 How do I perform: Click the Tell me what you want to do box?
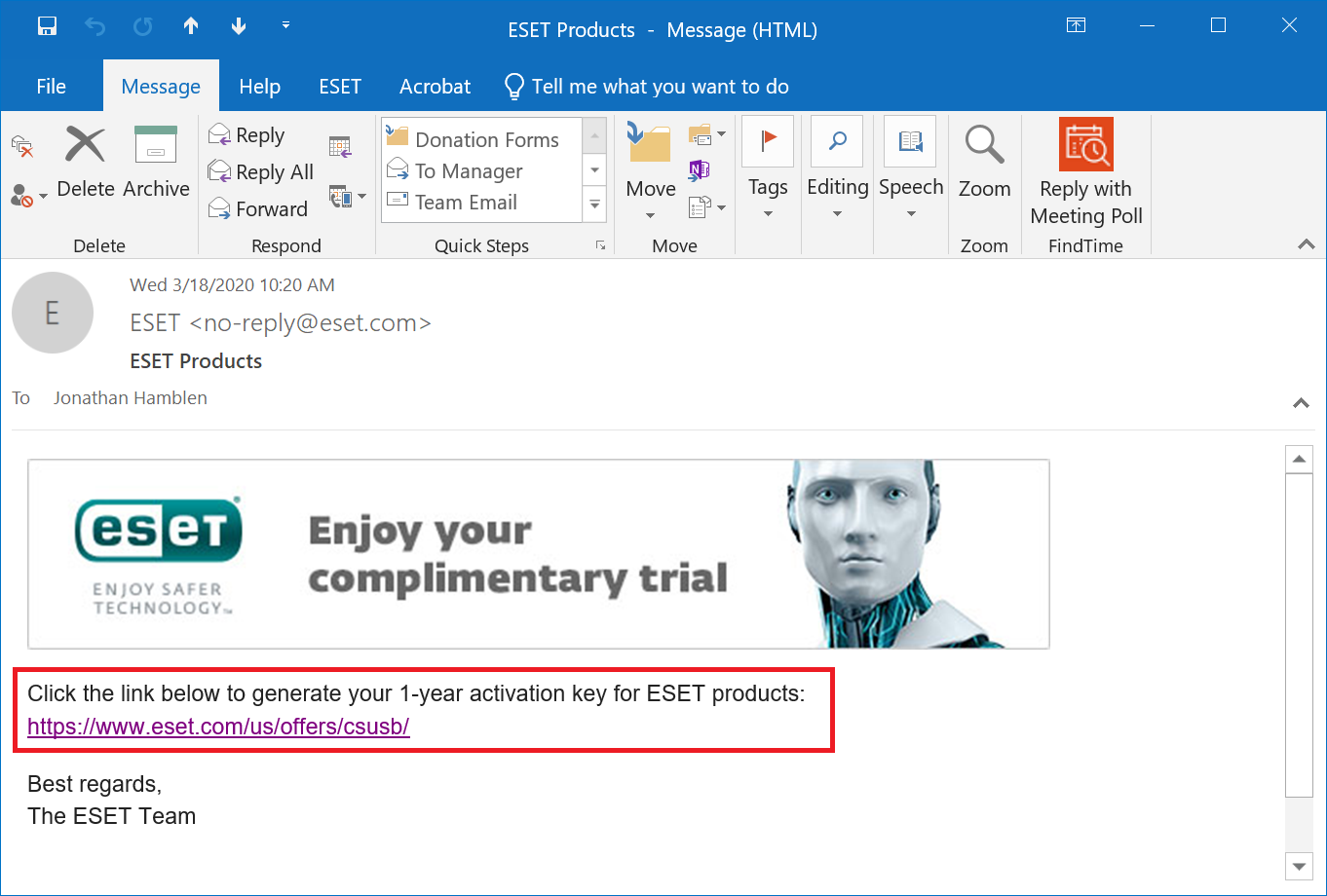(x=646, y=87)
